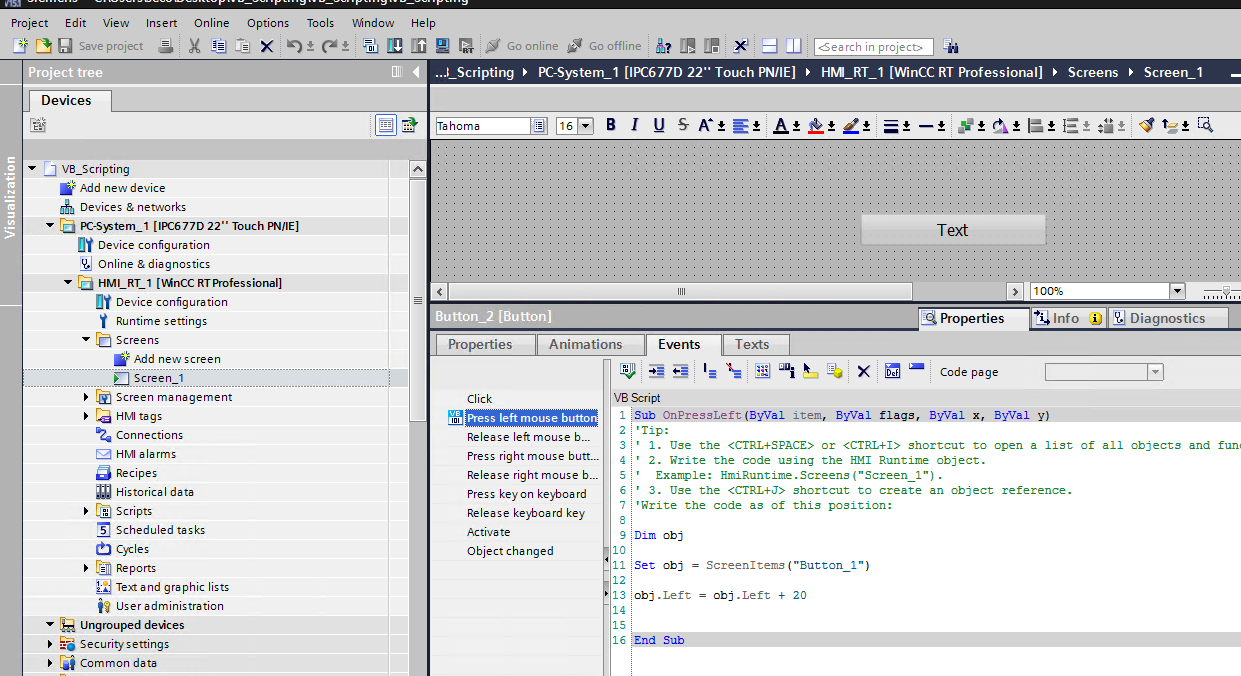This screenshot has width=1241, height=676.
Task: Apply Strikethrough formatting
Action: click(x=683, y=125)
